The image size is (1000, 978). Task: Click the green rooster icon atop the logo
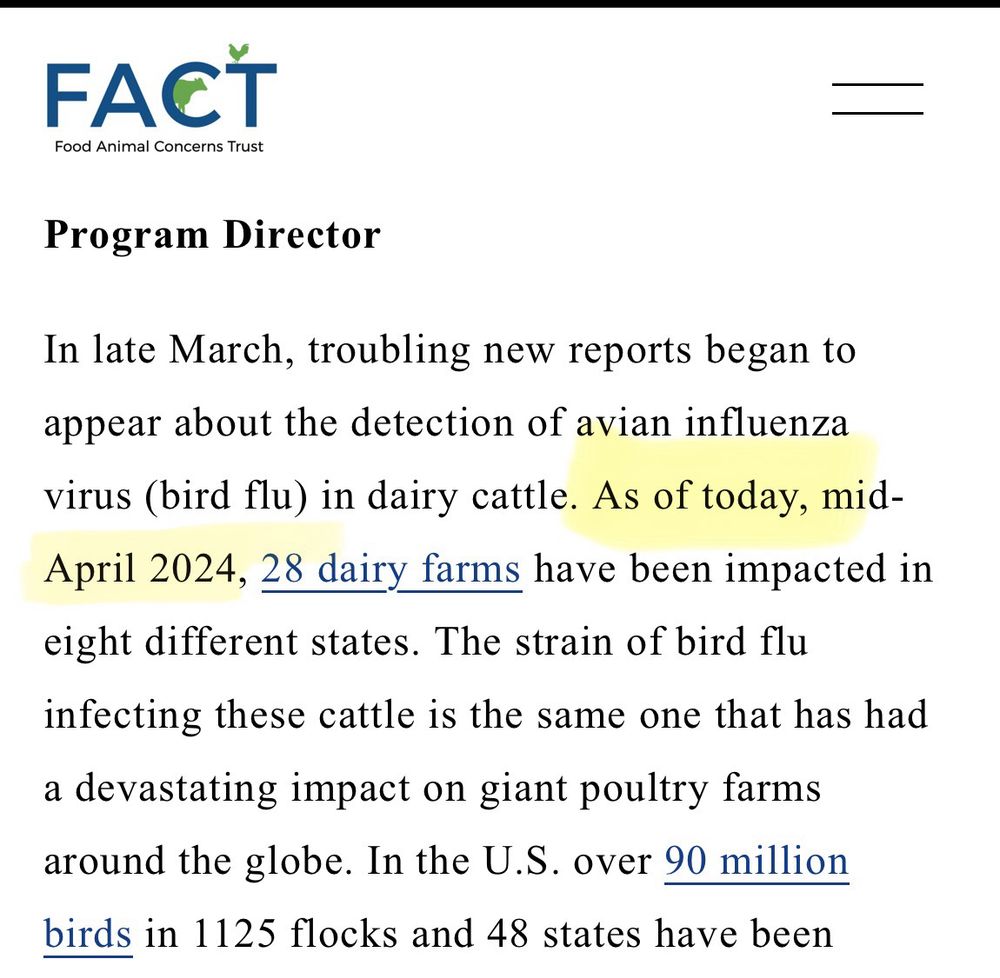[237, 53]
